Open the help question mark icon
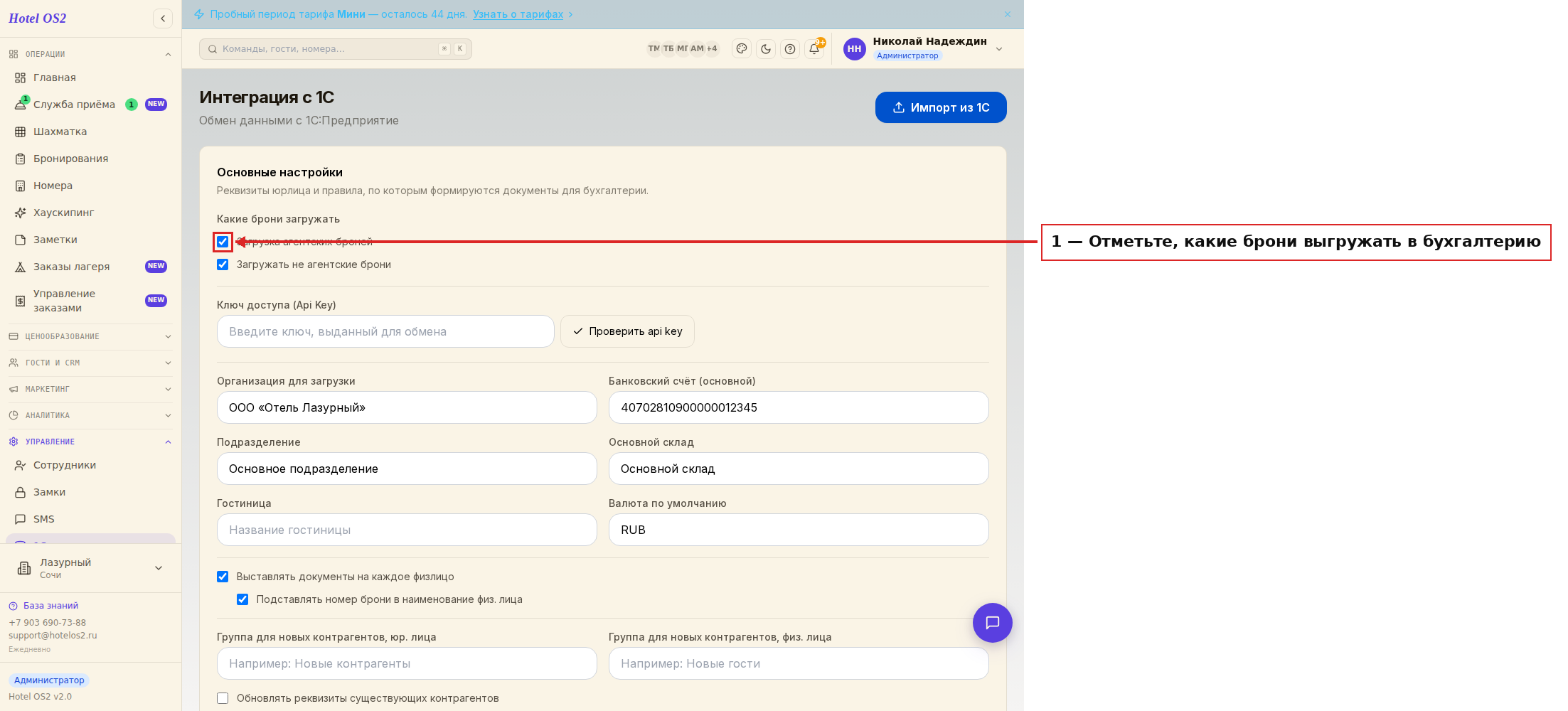The width and height of the screenshot is (1568, 711). tap(790, 49)
